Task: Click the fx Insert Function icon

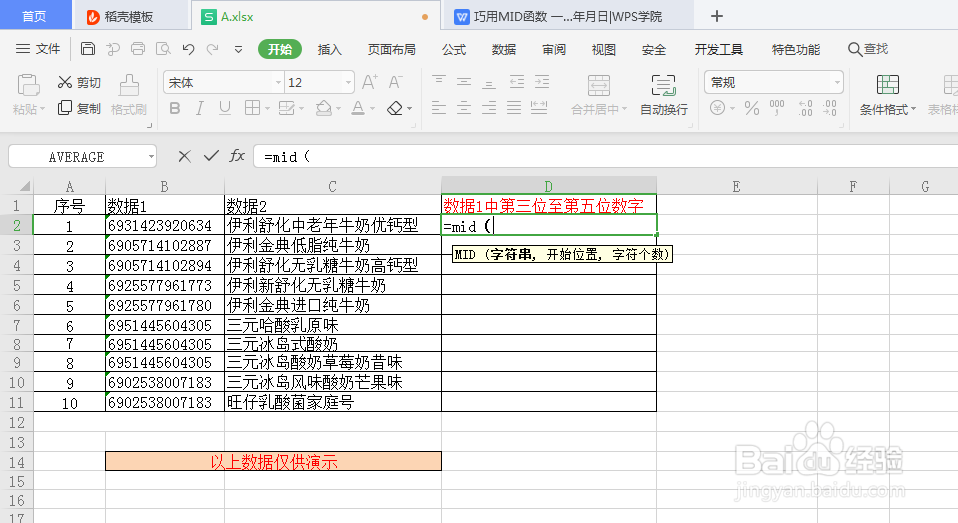Action: 236,156
